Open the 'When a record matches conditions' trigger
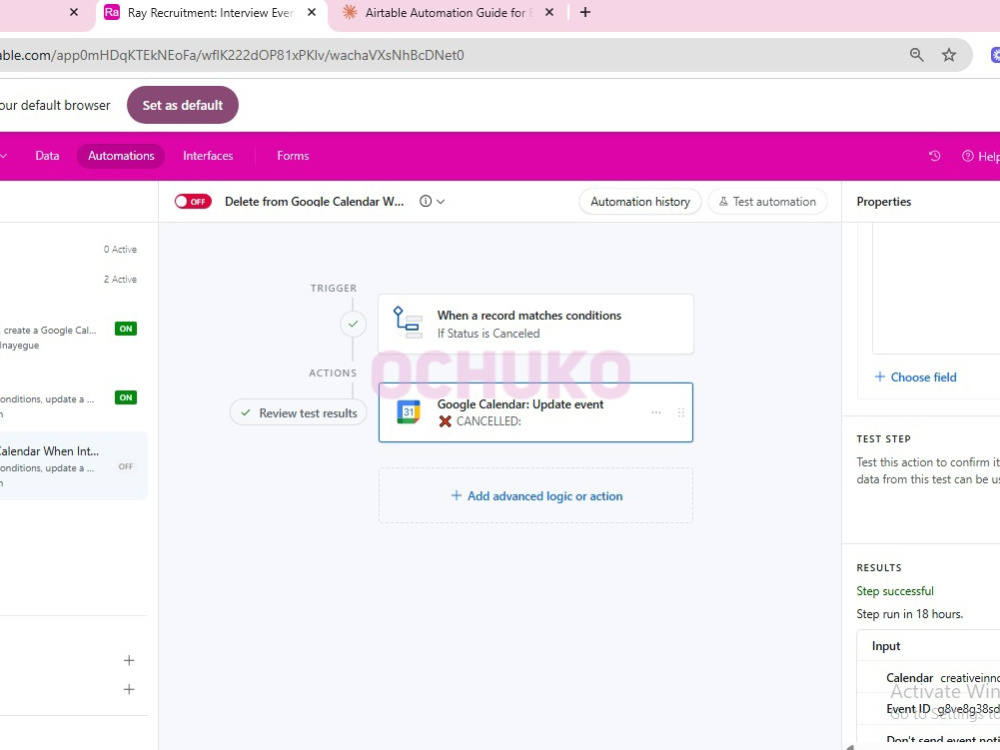This screenshot has width=1000, height=750. pos(536,324)
